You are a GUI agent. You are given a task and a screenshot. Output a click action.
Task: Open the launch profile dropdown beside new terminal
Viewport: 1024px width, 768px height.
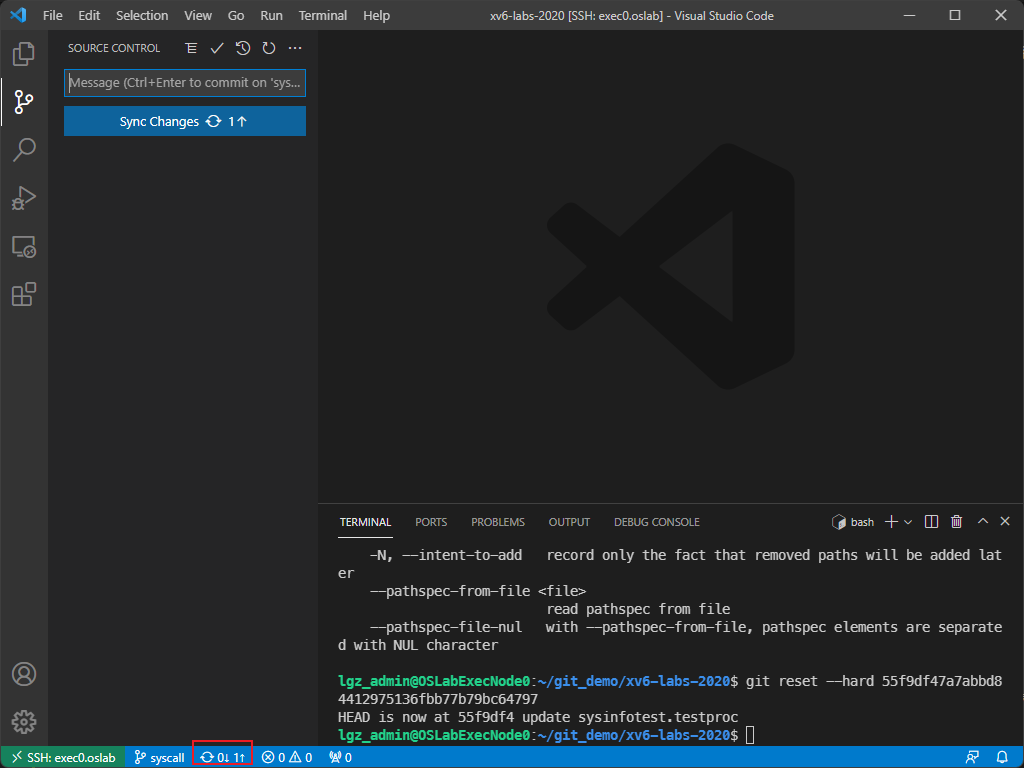(908, 522)
